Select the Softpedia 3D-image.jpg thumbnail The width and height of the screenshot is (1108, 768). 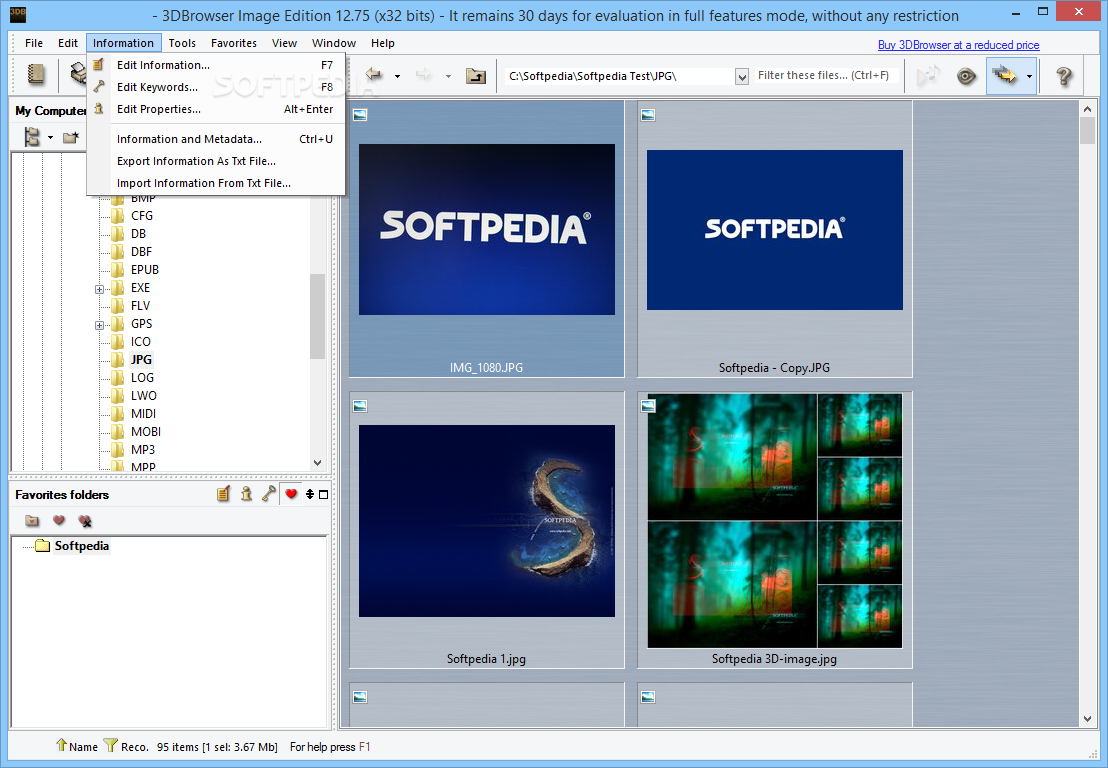click(x=774, y=530)
